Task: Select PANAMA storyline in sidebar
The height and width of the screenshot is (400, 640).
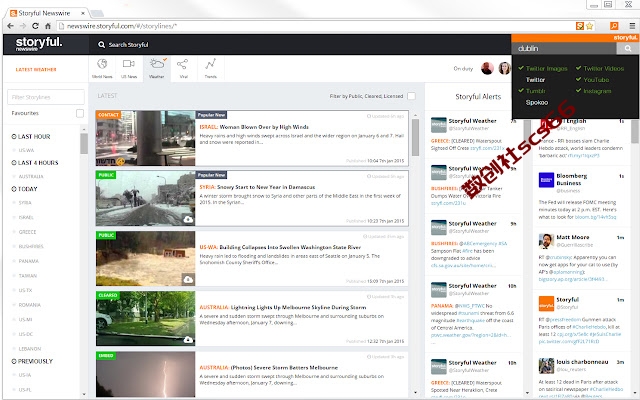Action: [x=29, y=261]
